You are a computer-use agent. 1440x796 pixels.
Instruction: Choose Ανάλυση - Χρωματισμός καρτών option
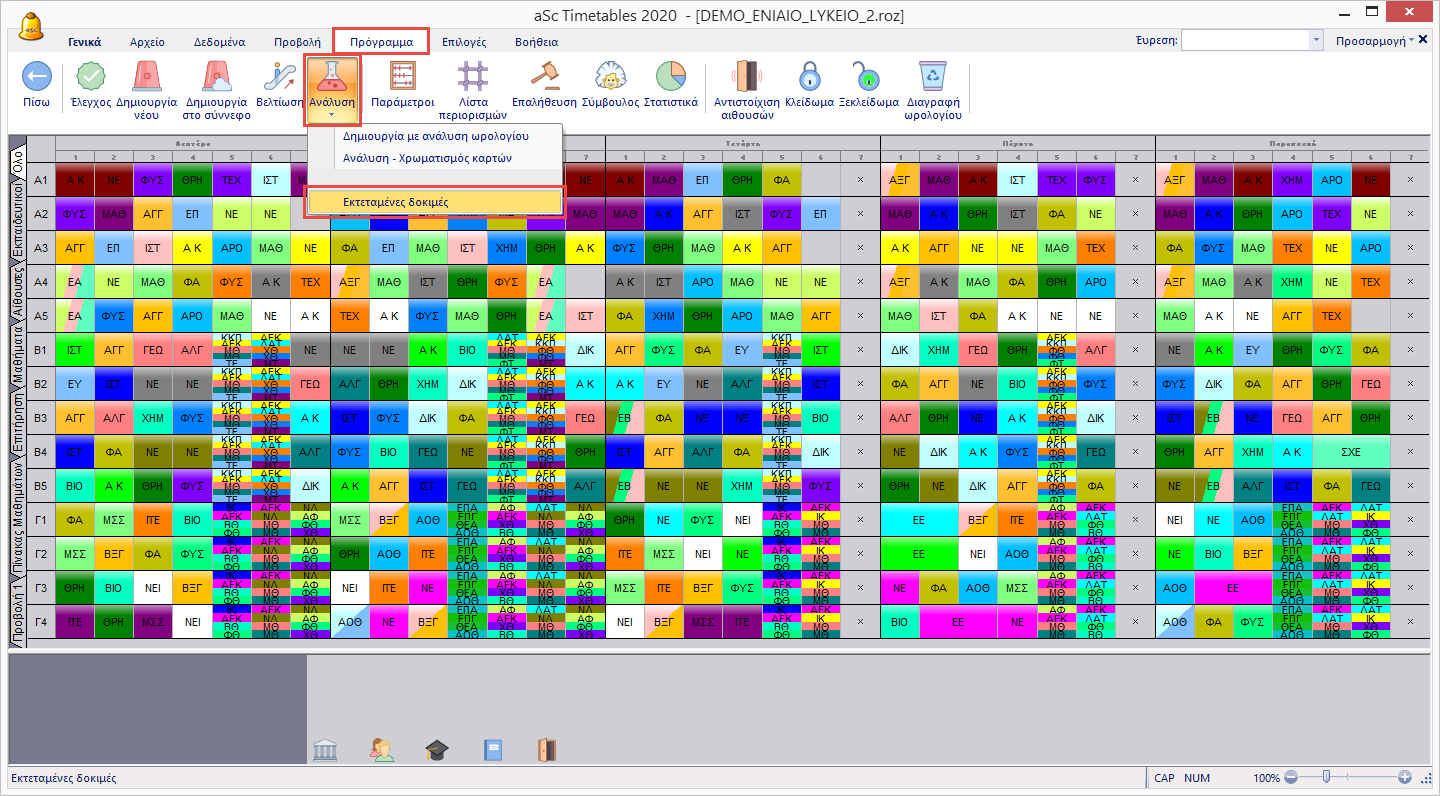[x=427, y=158]
